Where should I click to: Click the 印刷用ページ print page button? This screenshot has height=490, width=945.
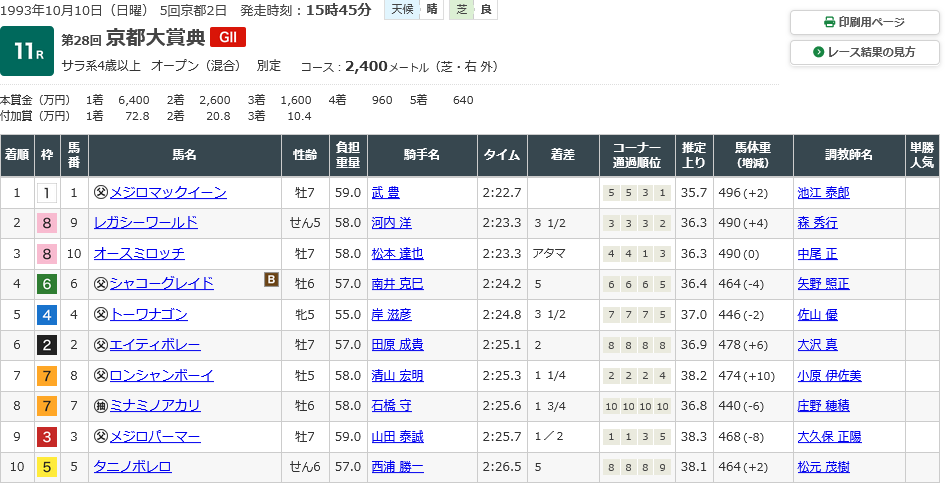(864, 22)
